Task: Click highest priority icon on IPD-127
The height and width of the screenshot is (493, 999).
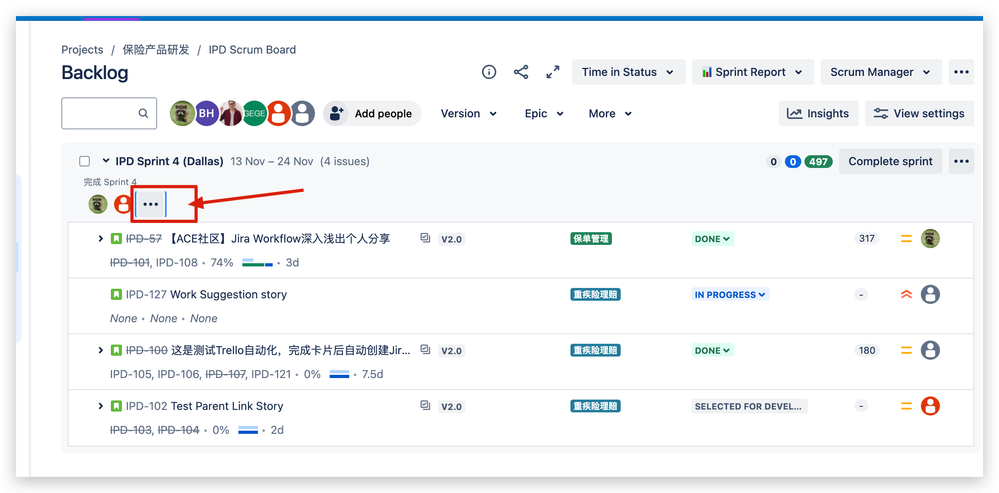Action: 906,294
